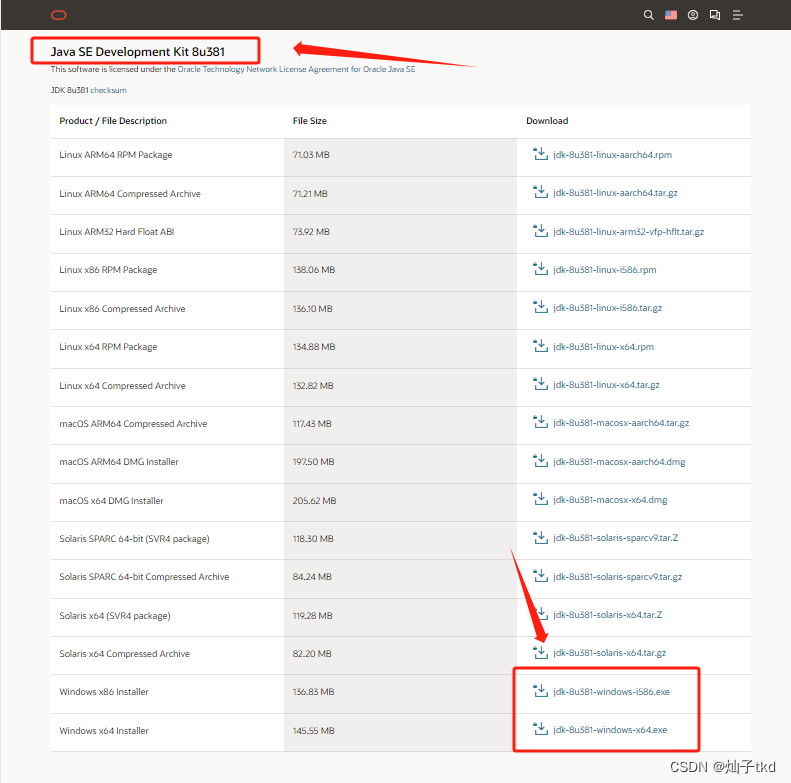
Task: Click the Product / File Description header
Action: (x=113, y=121)
